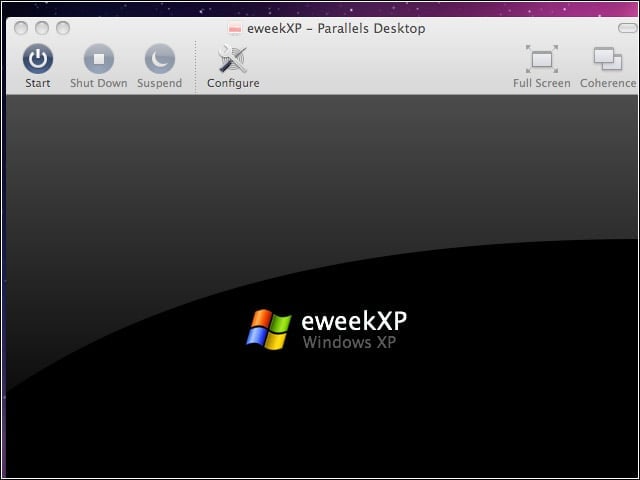Minimize the Parallels Desktop window
This screenshot has width=640, height=480.
[42, 28]
